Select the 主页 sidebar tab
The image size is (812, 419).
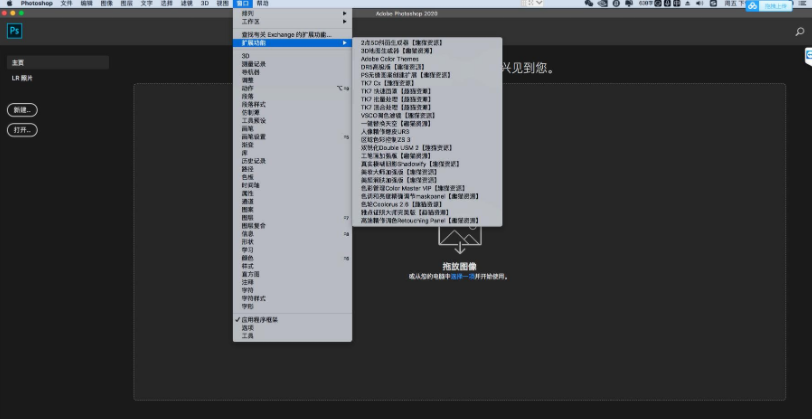(57, 63)
